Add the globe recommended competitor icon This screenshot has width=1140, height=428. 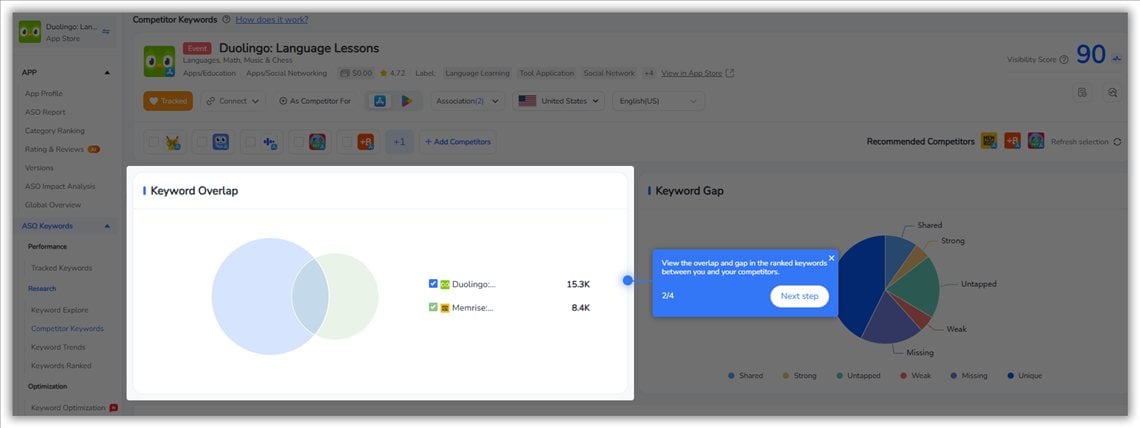pyautogui.click(x=1036, y=141)
